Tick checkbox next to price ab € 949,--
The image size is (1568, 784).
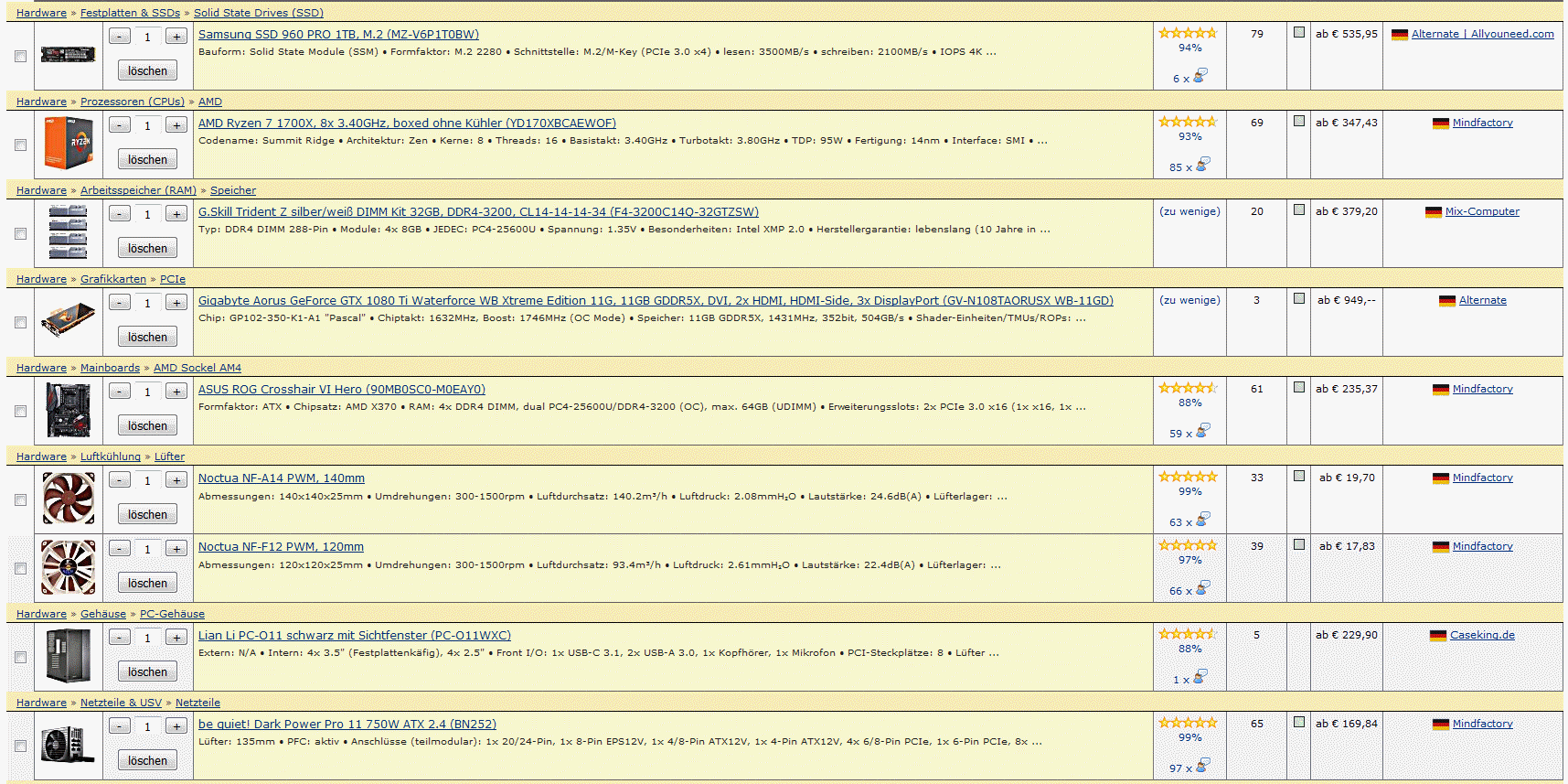click(1298, 298)
